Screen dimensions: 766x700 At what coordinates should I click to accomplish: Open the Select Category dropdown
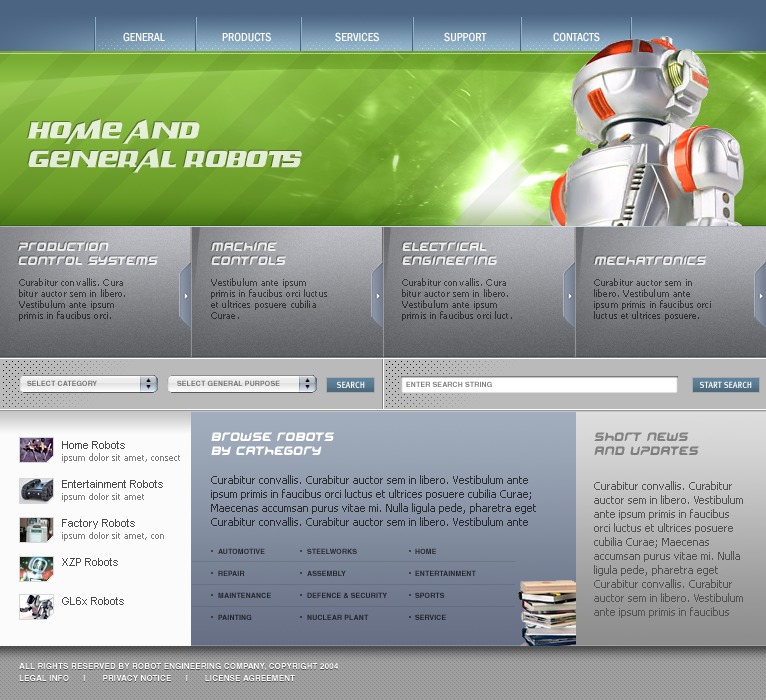click(88, 384)
